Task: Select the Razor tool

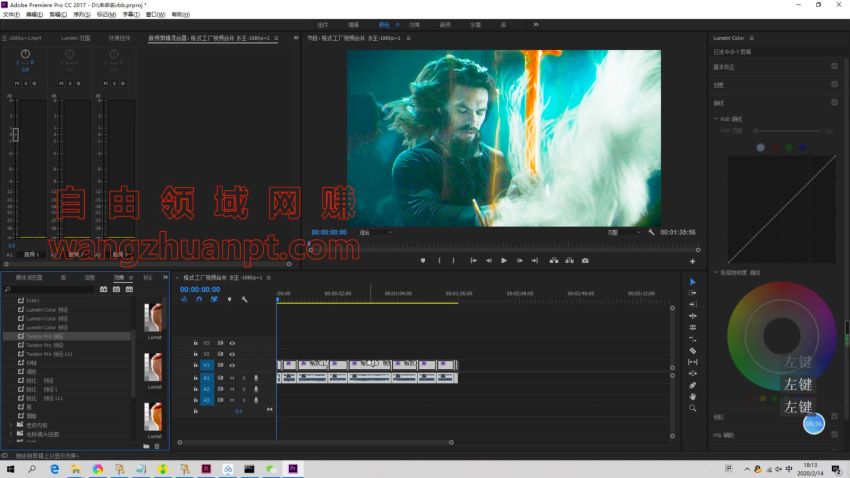Action: pyautogui.click(x=692, y=351)
